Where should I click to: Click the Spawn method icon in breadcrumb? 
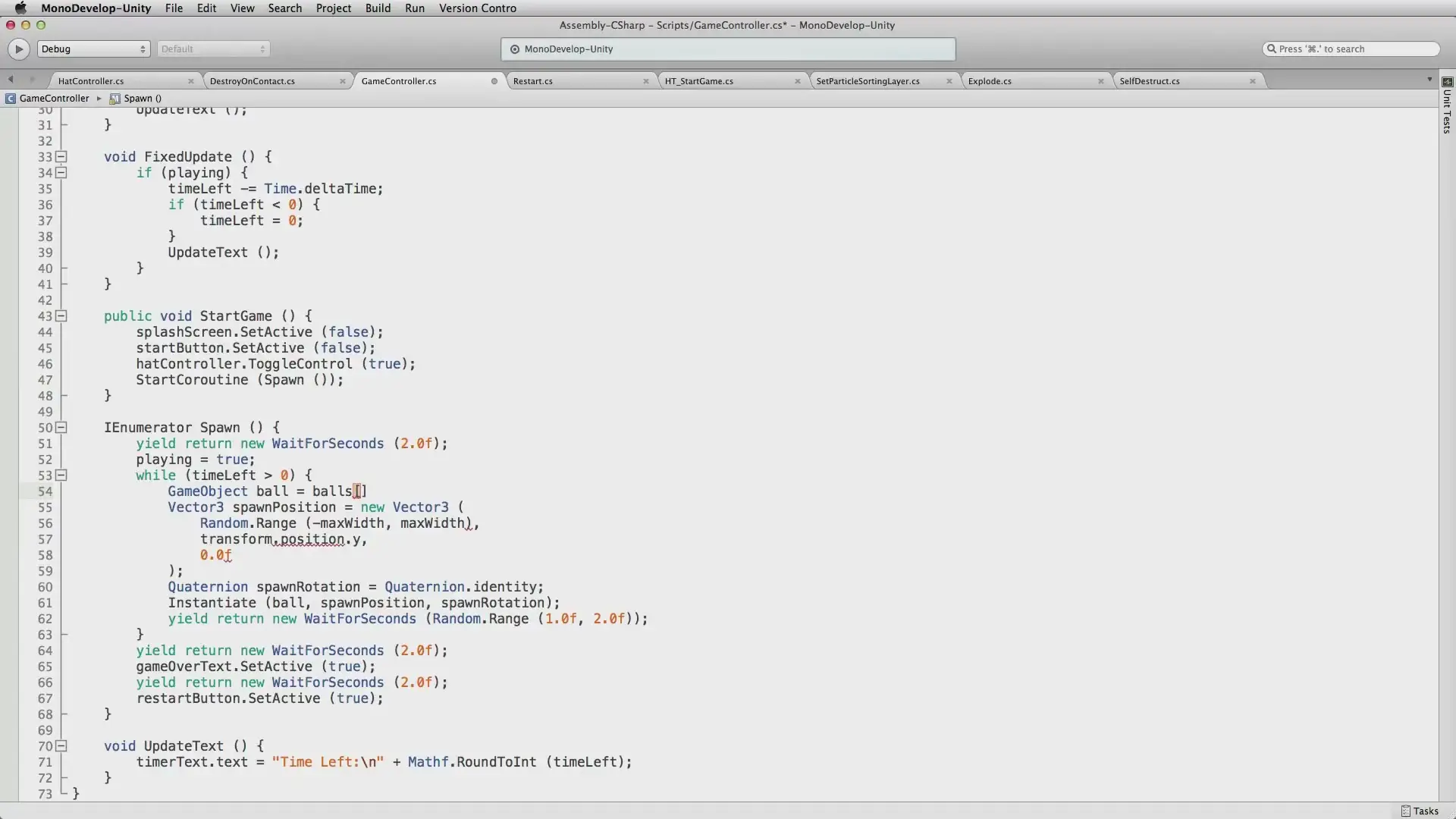point(115,99)
